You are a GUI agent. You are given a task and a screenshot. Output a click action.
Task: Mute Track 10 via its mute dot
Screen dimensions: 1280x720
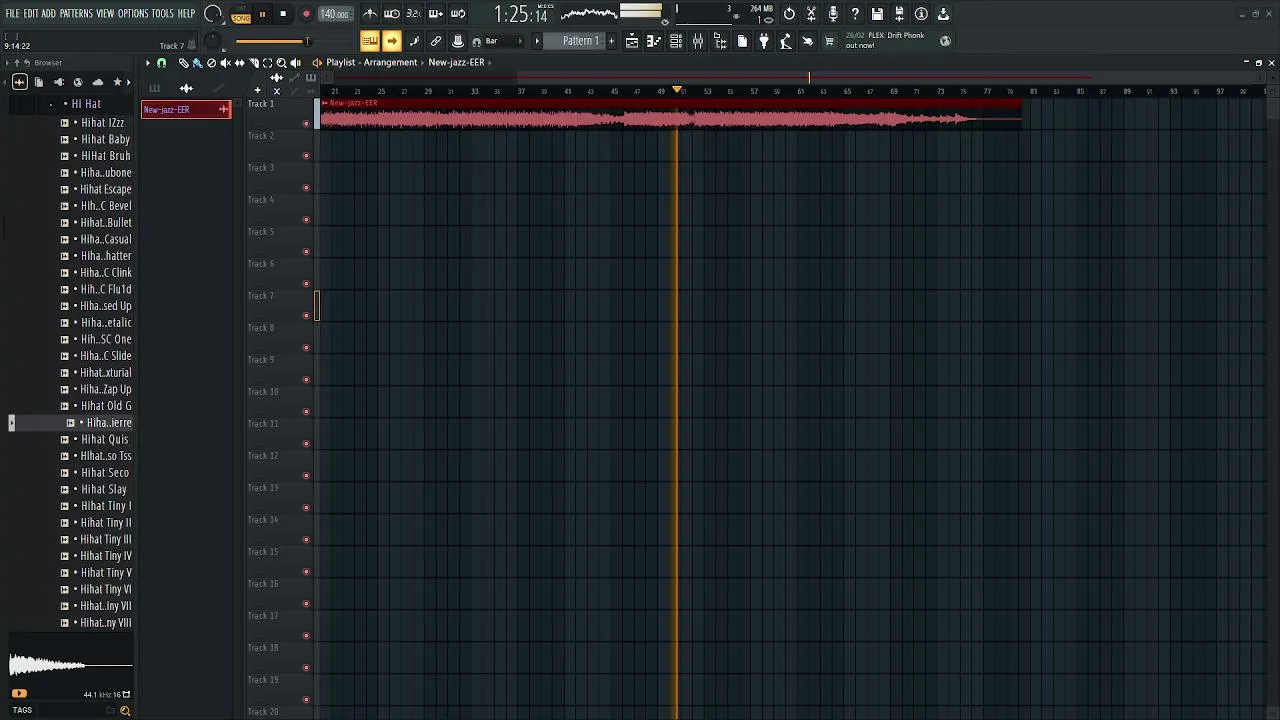point(306,412)
